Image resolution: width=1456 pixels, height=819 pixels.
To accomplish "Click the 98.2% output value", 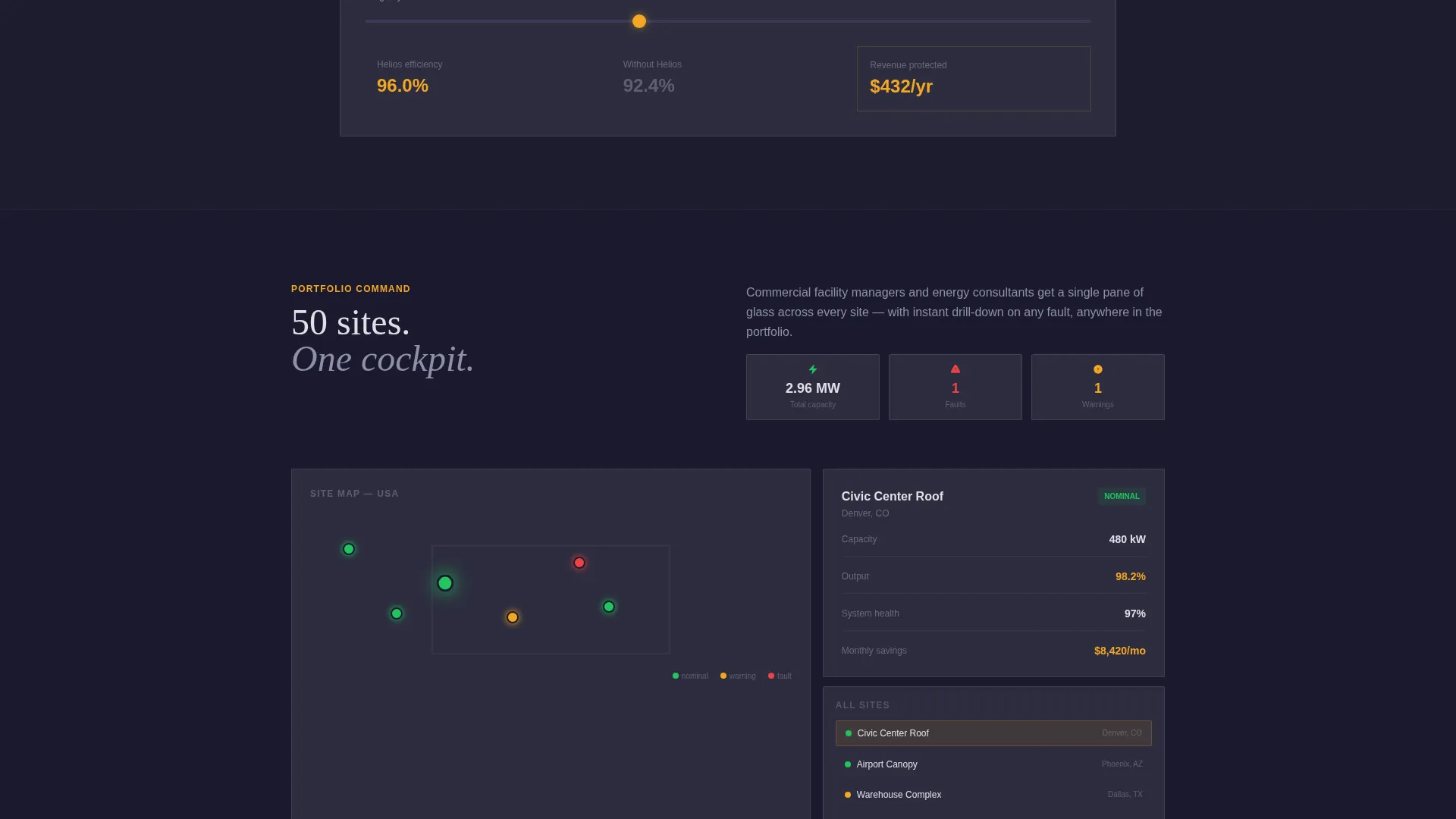I will (x=1131, y=576).
